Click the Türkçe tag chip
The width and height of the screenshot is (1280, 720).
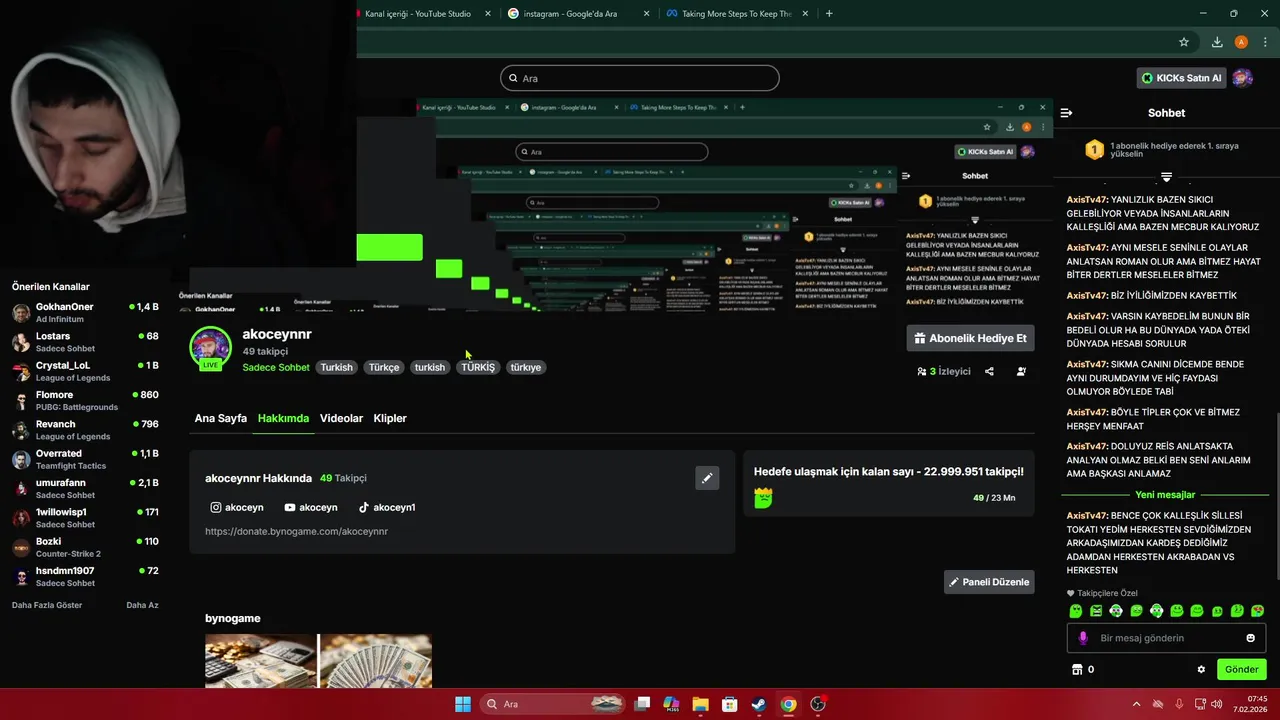point(384,367)
